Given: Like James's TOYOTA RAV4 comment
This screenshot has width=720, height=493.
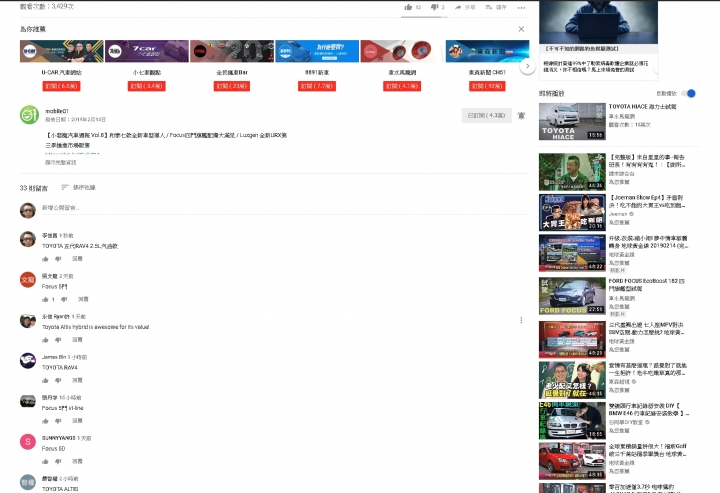Looking at the screenshot, I should (x=45, y=380).
